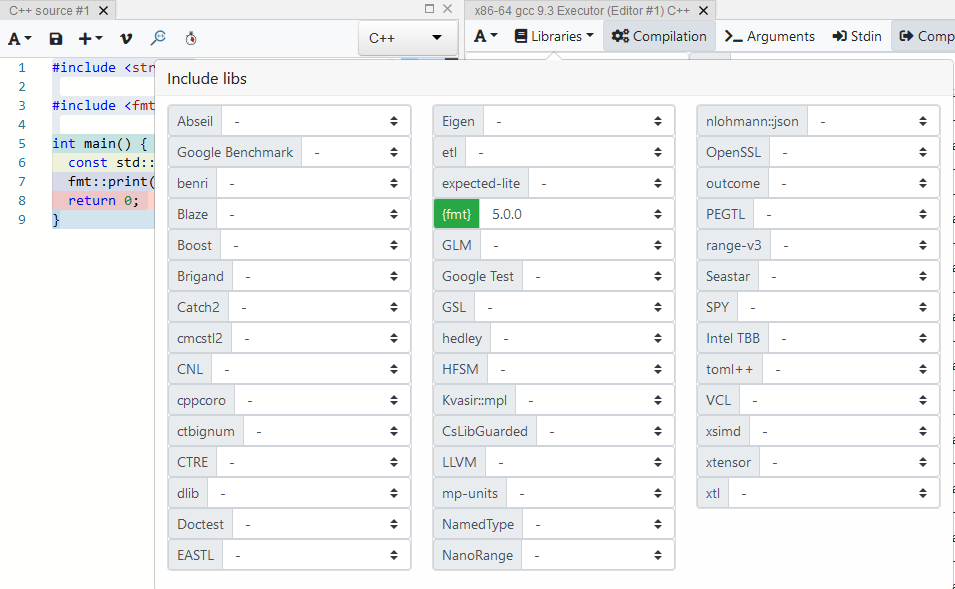Viewport: 955px width, 589px height.
Task: Enable Vim editing mode
Action: [x=124, y=36]
